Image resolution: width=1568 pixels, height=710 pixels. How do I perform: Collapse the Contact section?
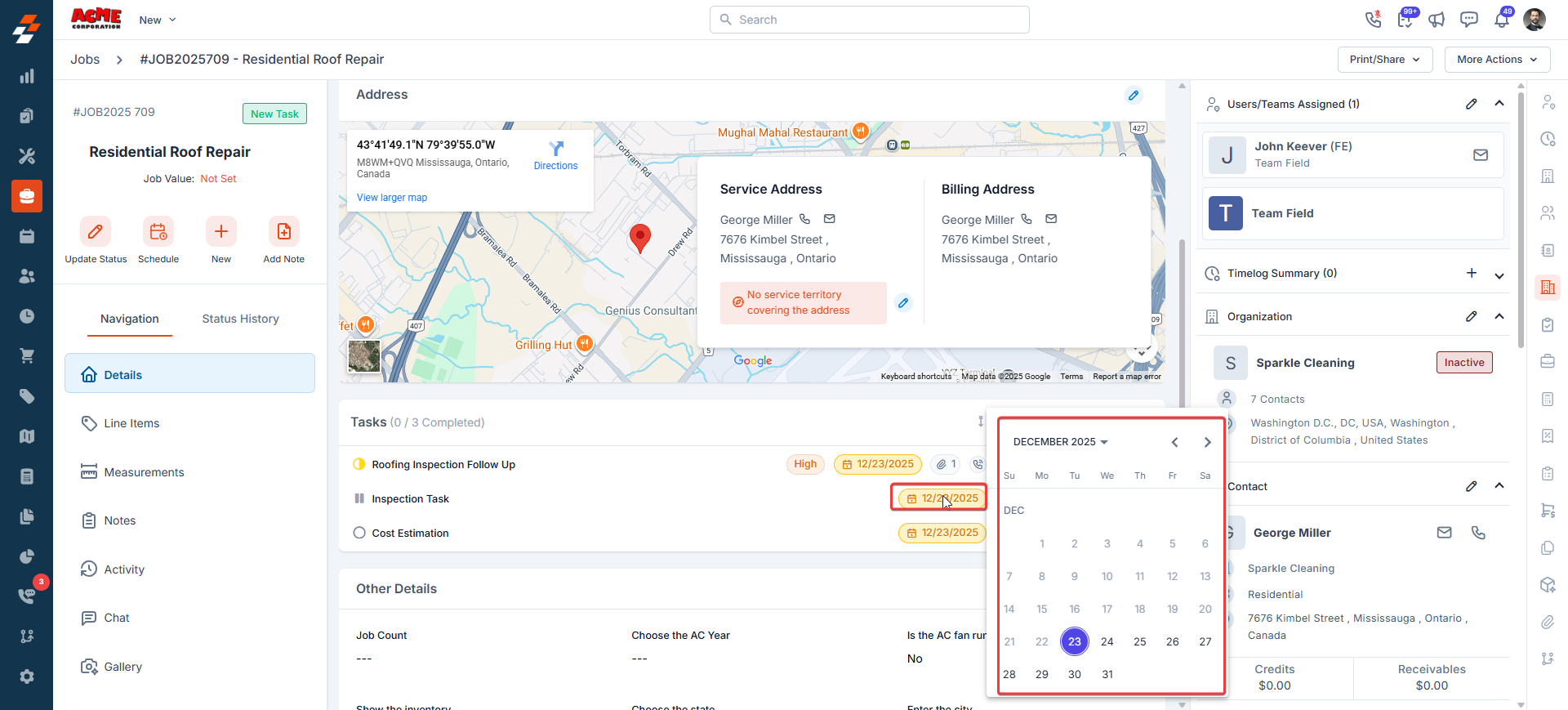pos(1499,486)
